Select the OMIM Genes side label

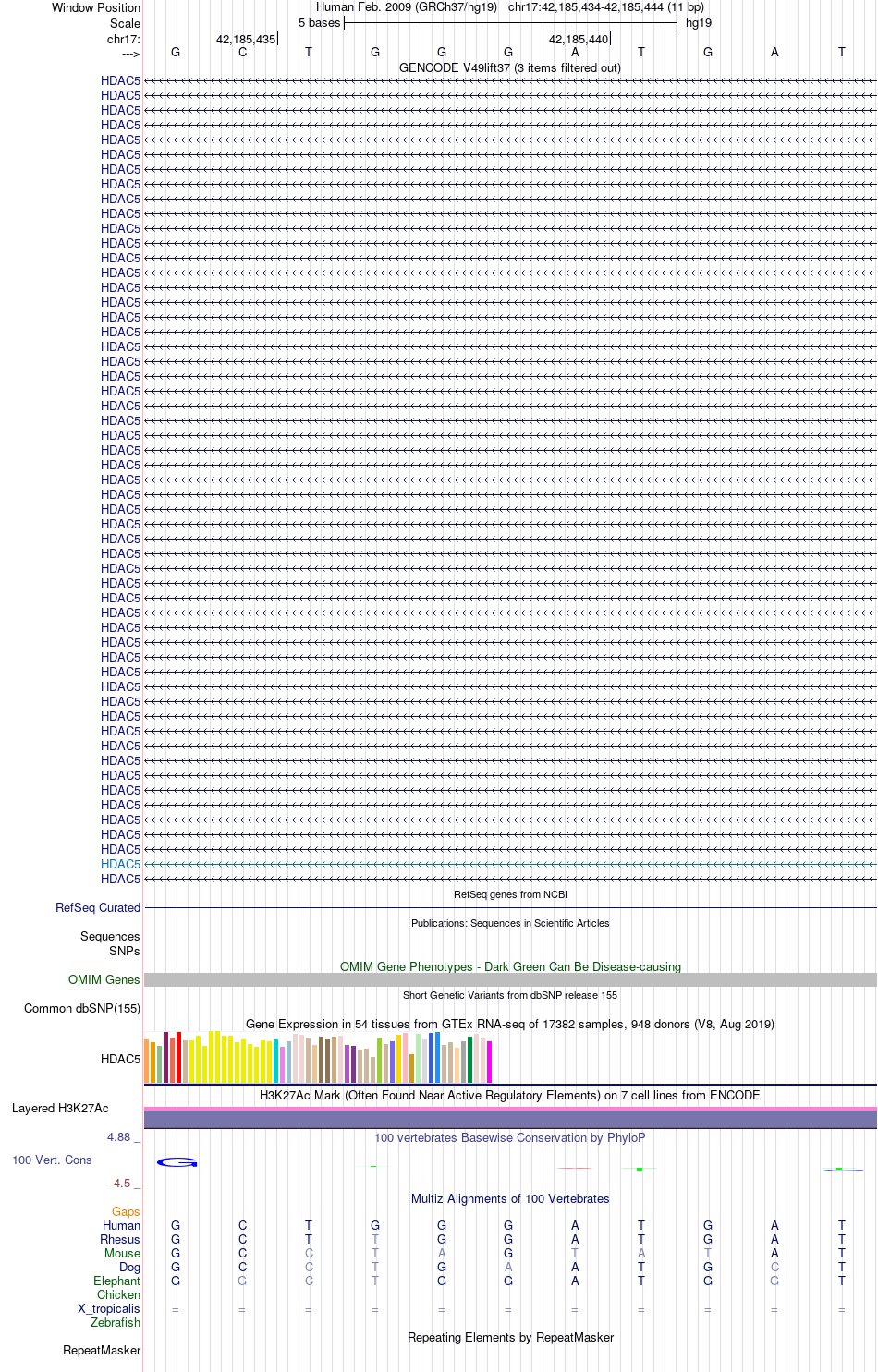tap(104, 979)
